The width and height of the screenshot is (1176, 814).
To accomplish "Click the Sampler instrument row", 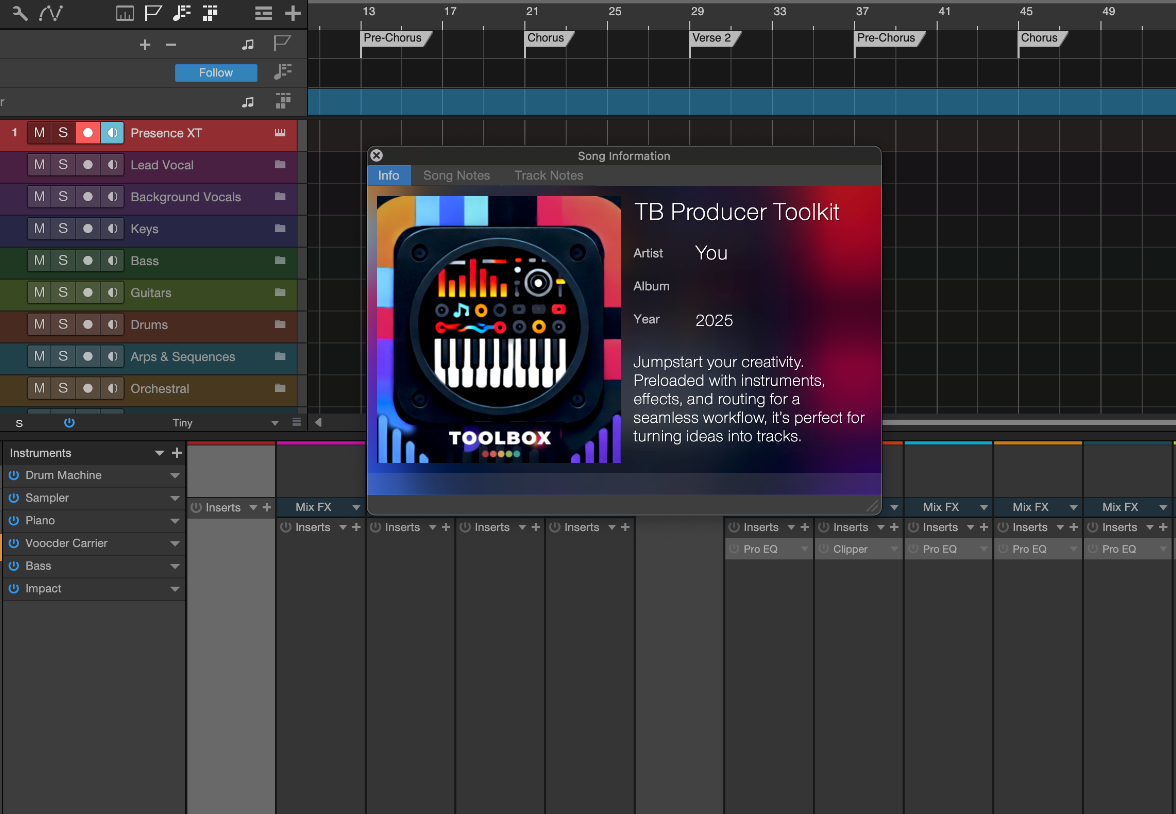I will (x=94, y=497).
